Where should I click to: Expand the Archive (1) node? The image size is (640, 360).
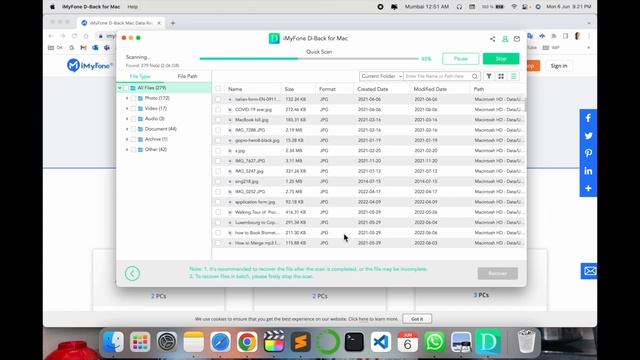point(127,139)
